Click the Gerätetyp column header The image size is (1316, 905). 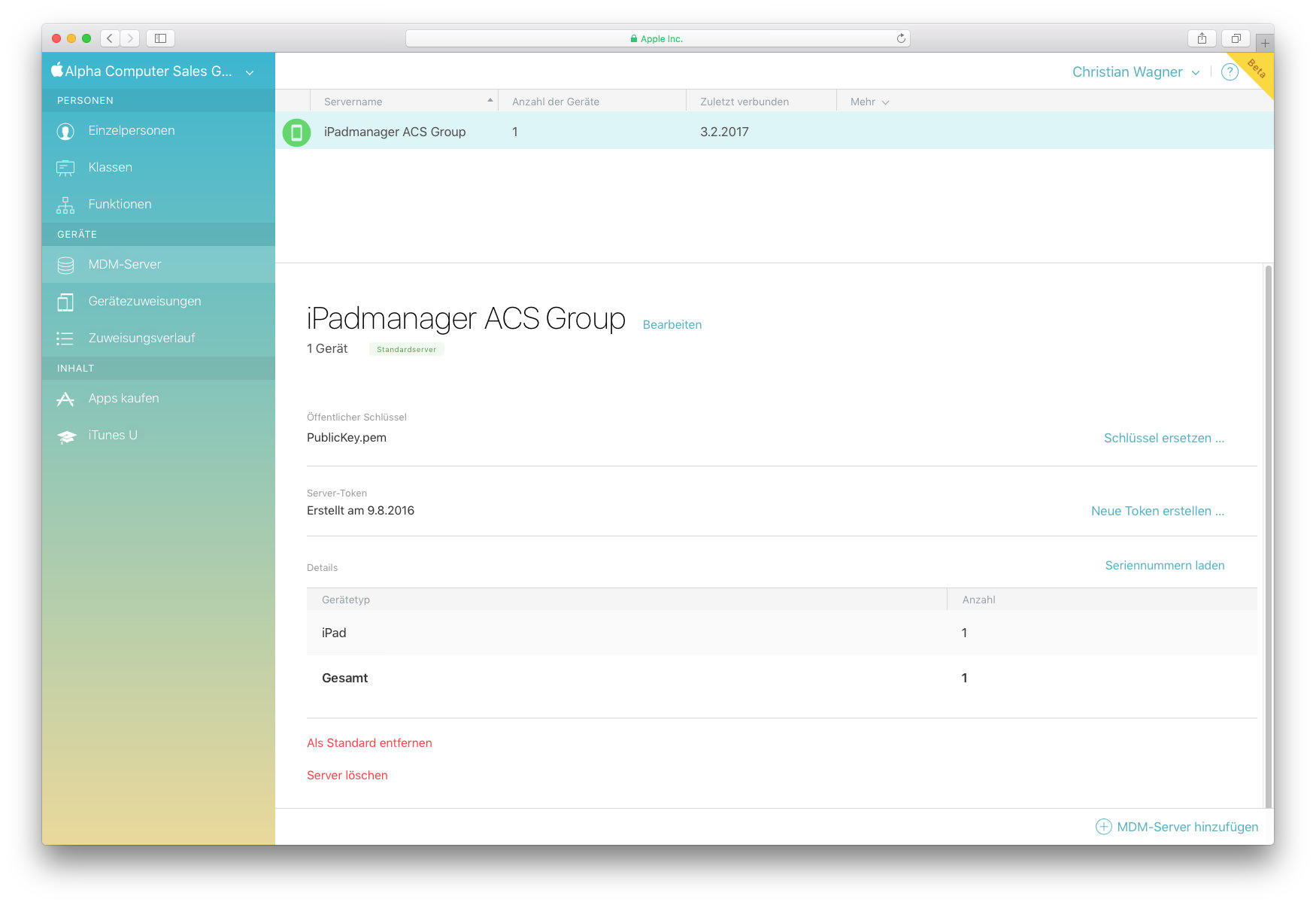[626, 600]
